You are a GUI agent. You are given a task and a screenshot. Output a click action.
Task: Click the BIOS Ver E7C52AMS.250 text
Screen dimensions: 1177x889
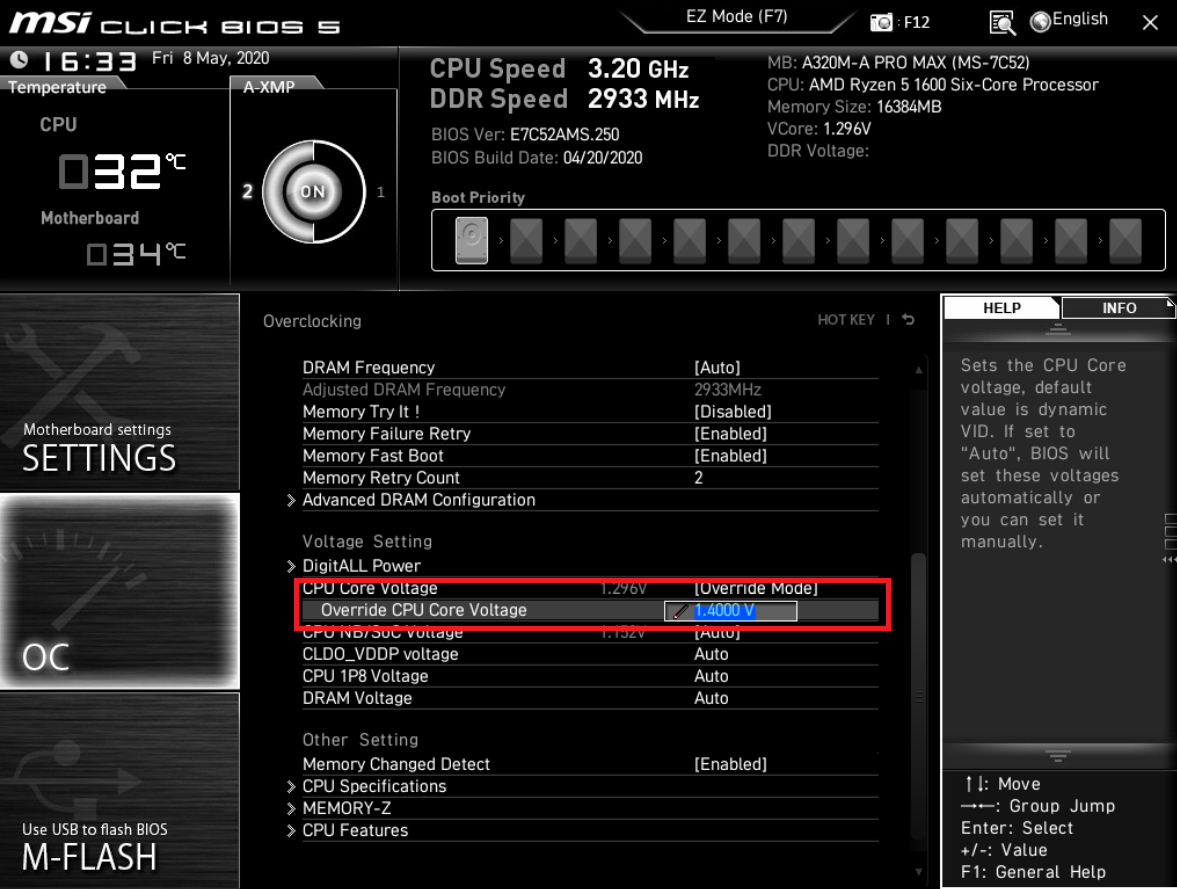(x=525, y=135)
